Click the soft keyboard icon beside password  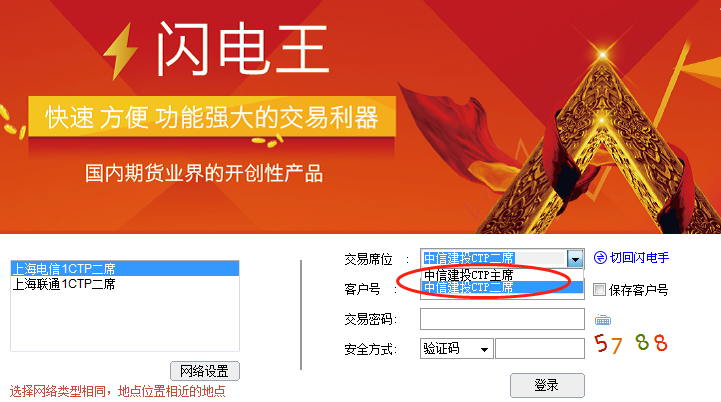click(x=603, y=320)
